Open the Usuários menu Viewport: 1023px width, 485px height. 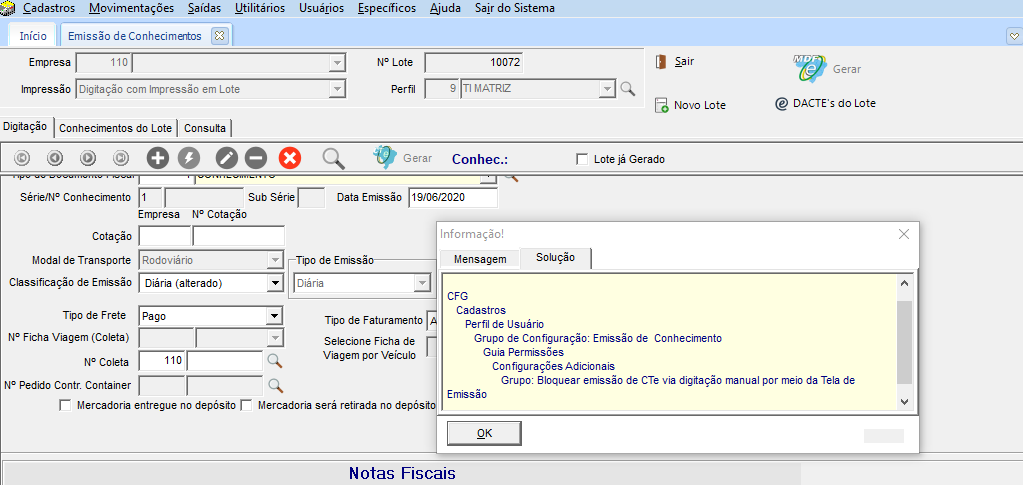click(322, 8)
